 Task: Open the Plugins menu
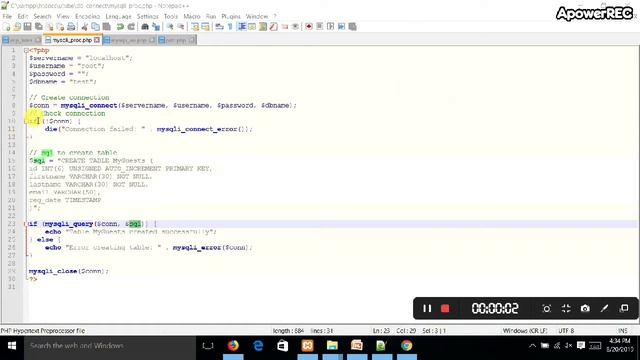(231, 16)
